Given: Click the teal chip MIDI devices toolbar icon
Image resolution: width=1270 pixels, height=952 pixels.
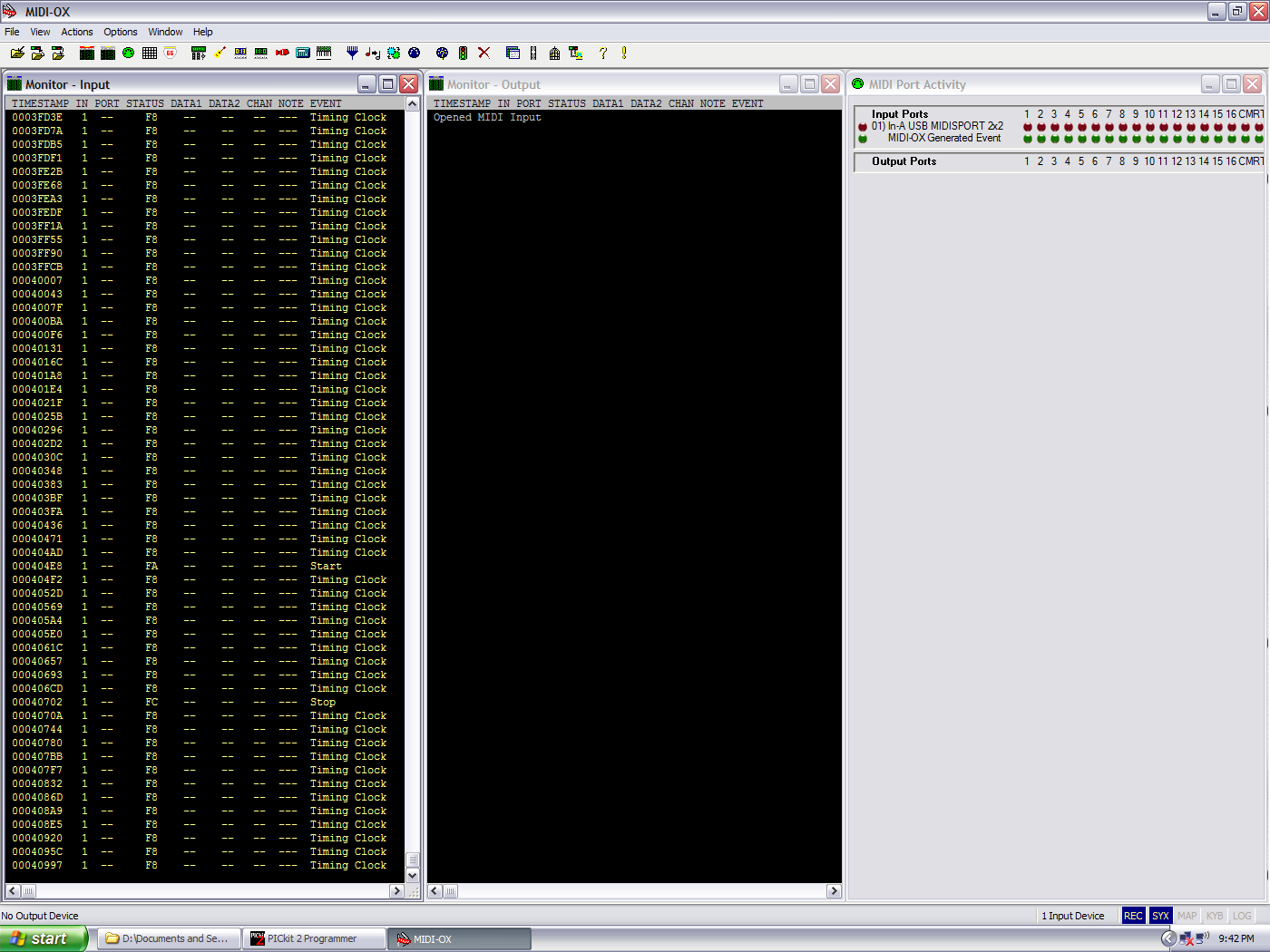Looking at the screenshot, I should (394, 53).
